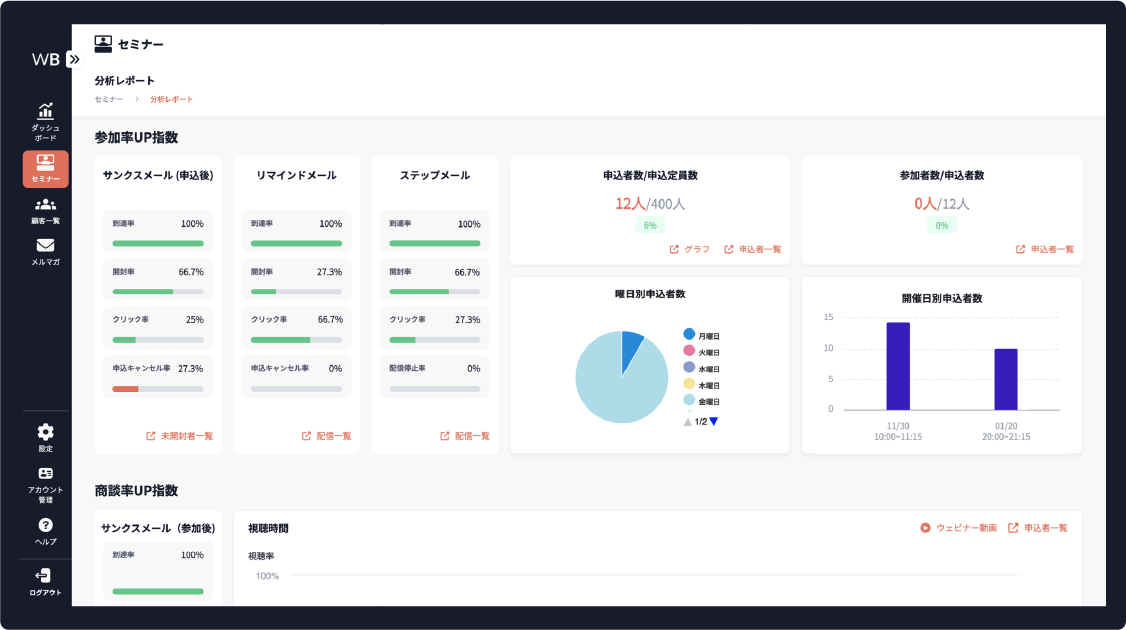
Task: Select the 分析レポート breadcrumb item
Action: tap(171, 100)
